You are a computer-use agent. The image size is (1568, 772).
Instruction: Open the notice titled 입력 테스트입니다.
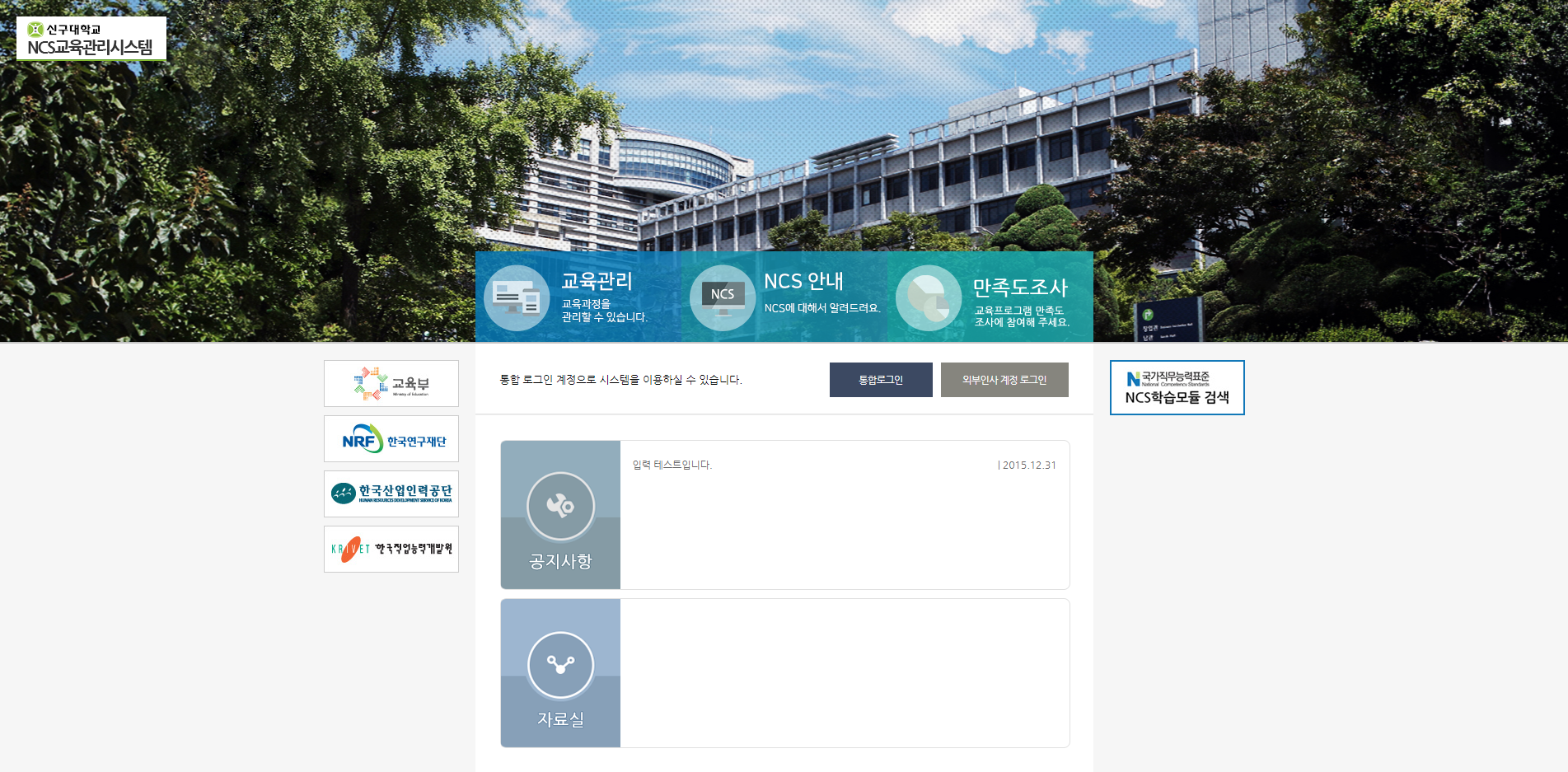click(672, 466)
